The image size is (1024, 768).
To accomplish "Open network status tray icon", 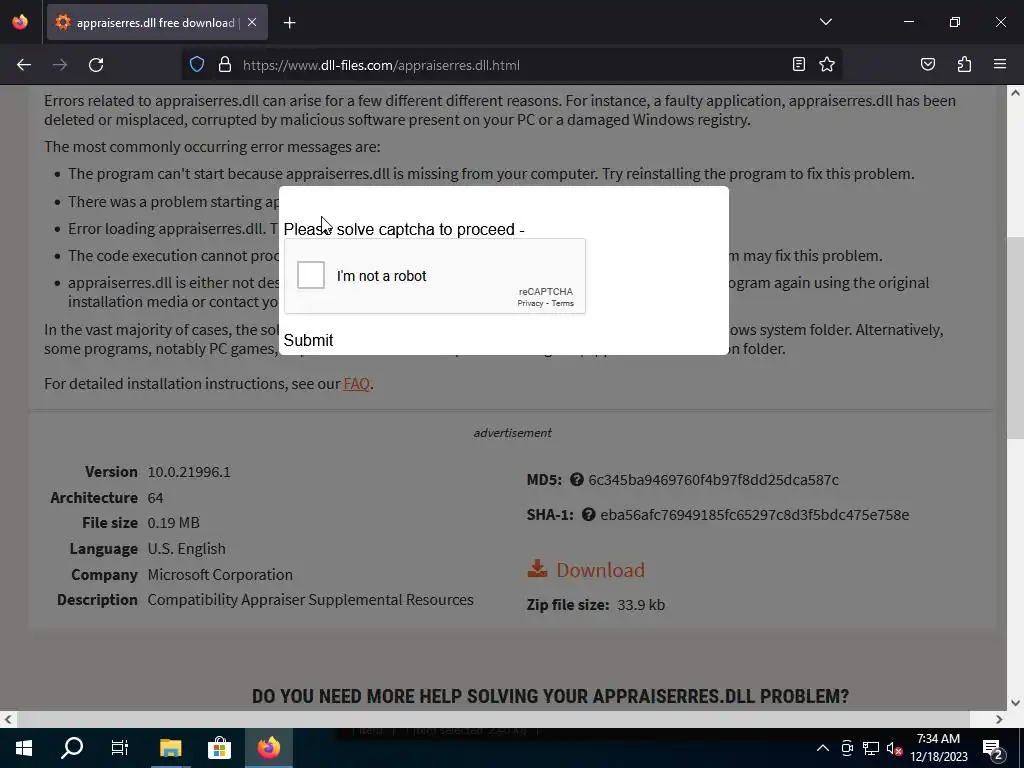I will click(871, 748).
